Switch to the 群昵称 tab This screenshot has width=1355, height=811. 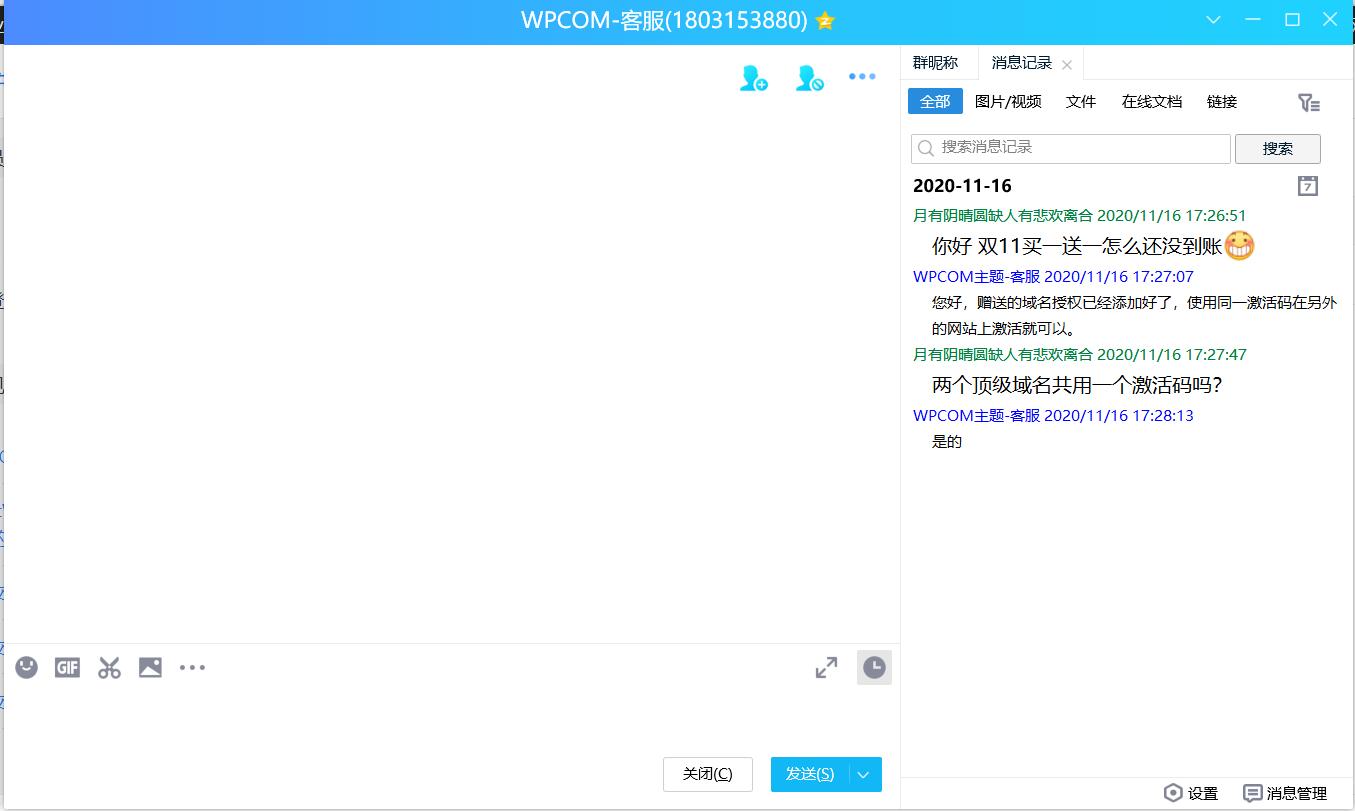[x=936, y=63]
